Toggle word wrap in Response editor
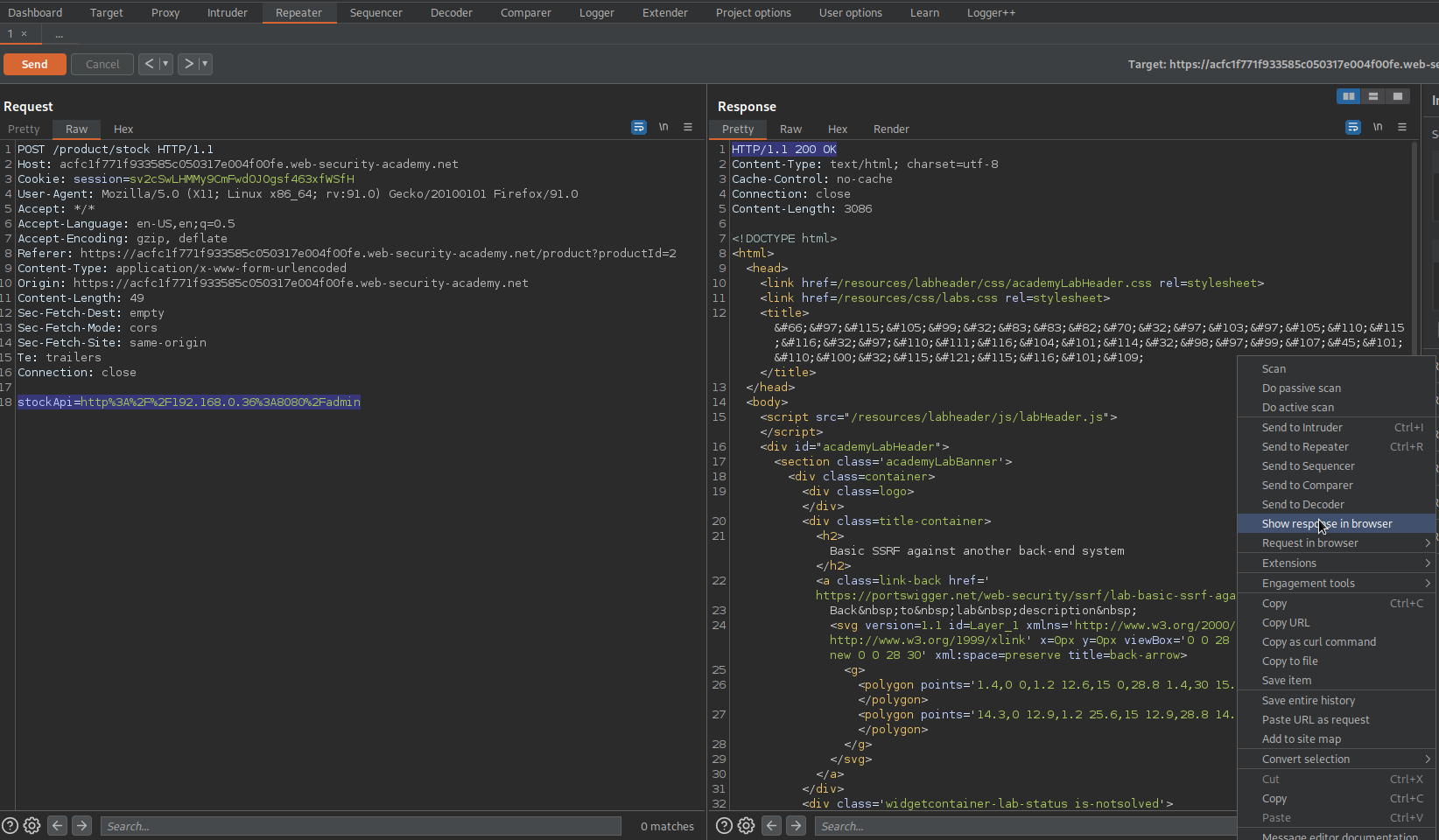This screenshot has width=1439, height=840. [1353, 128]
